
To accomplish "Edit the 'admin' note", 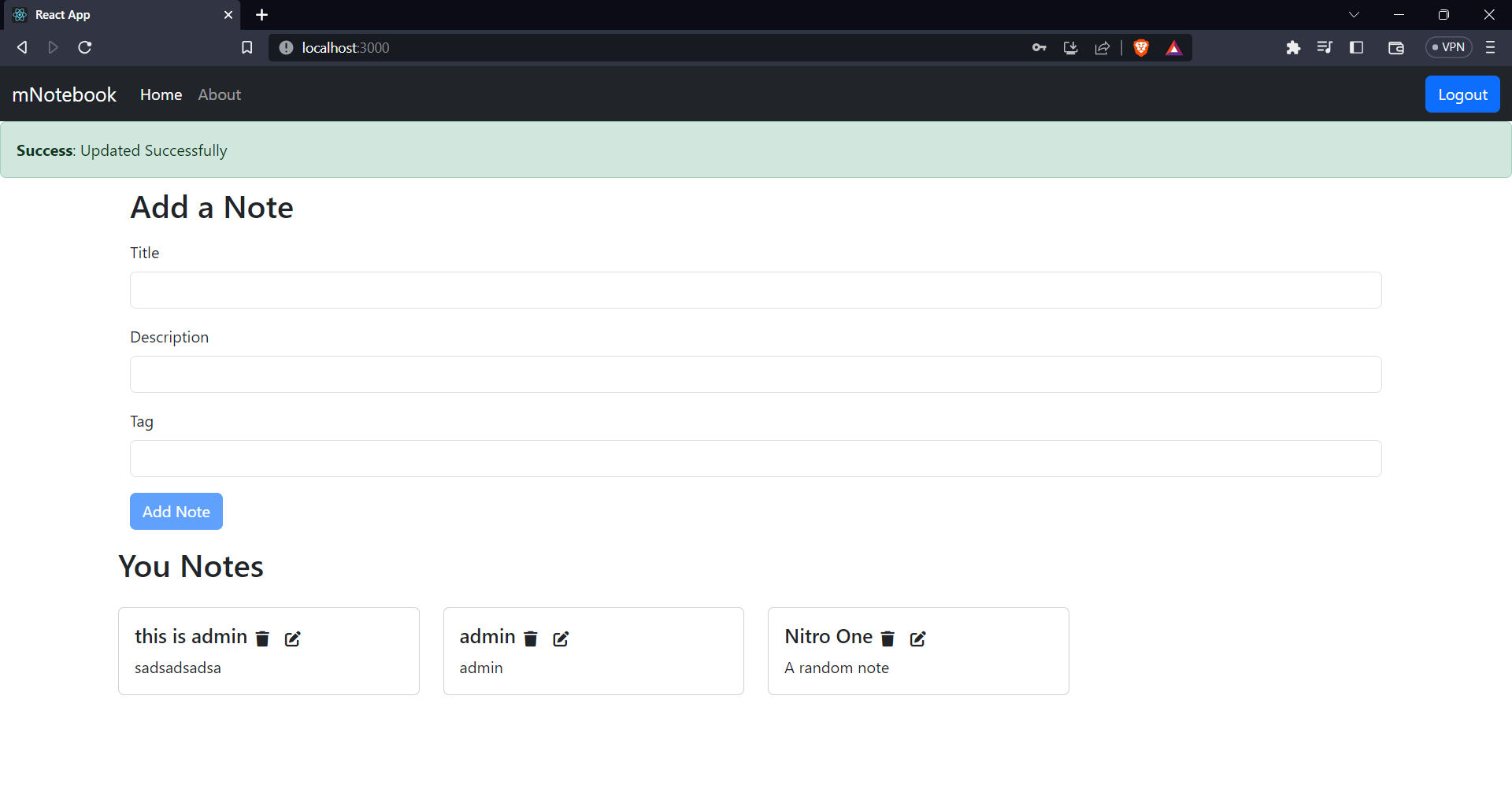I will click(x=561, y=638).
